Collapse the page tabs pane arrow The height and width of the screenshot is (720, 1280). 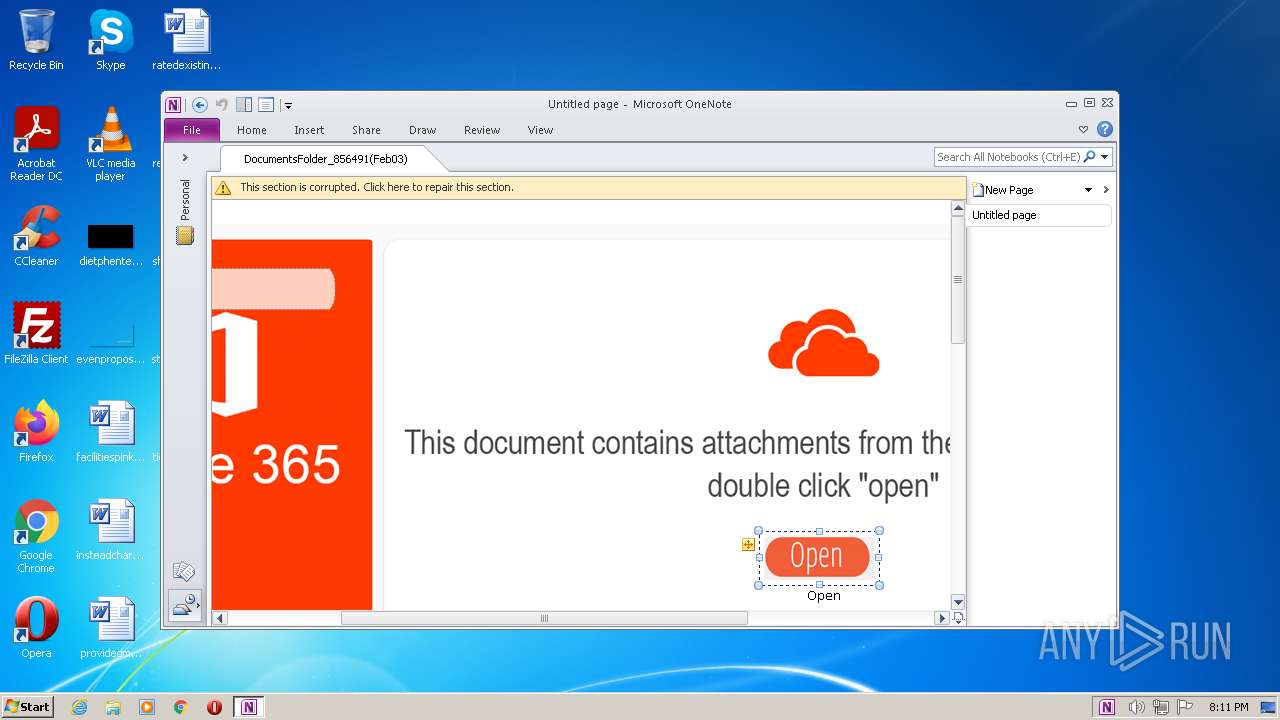click(1106, 190)
